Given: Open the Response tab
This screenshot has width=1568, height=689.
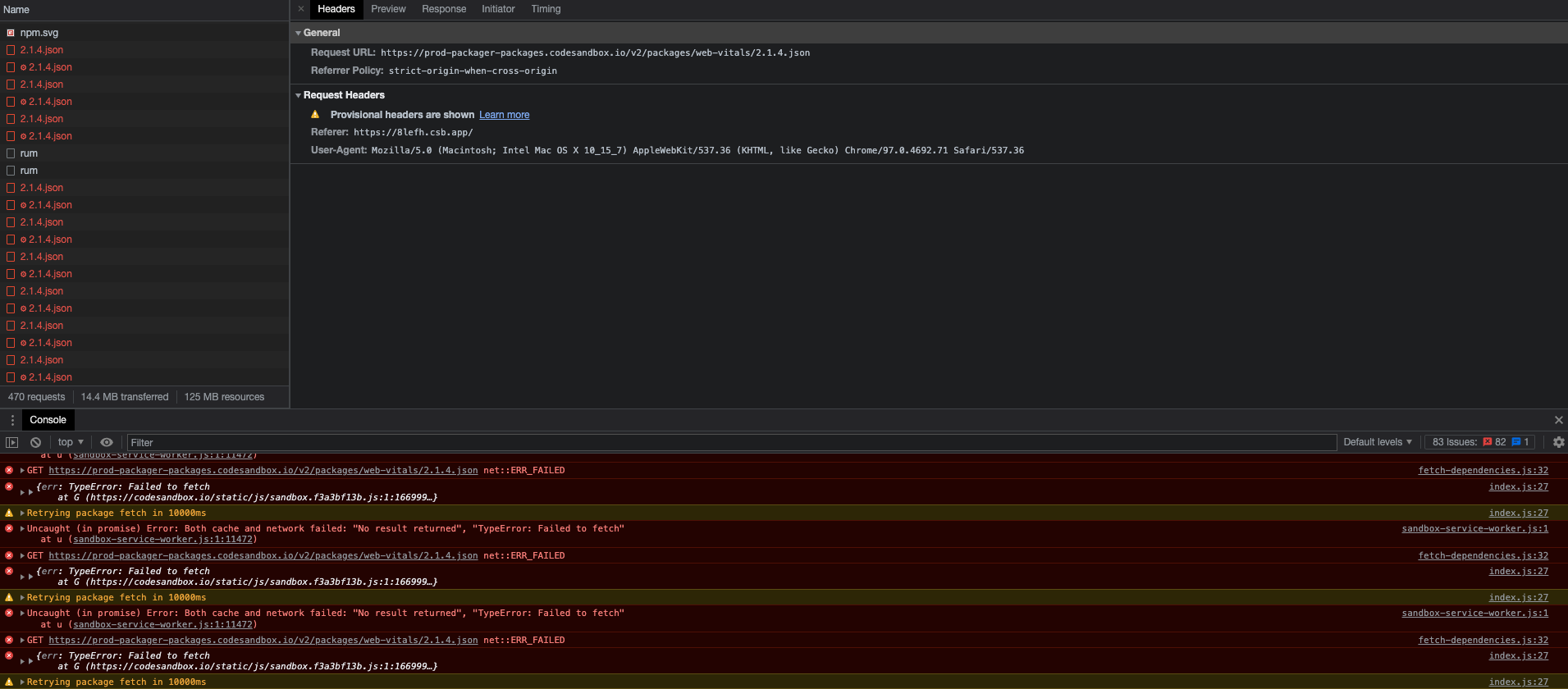Looking at the screenshot, I should 444,9.
